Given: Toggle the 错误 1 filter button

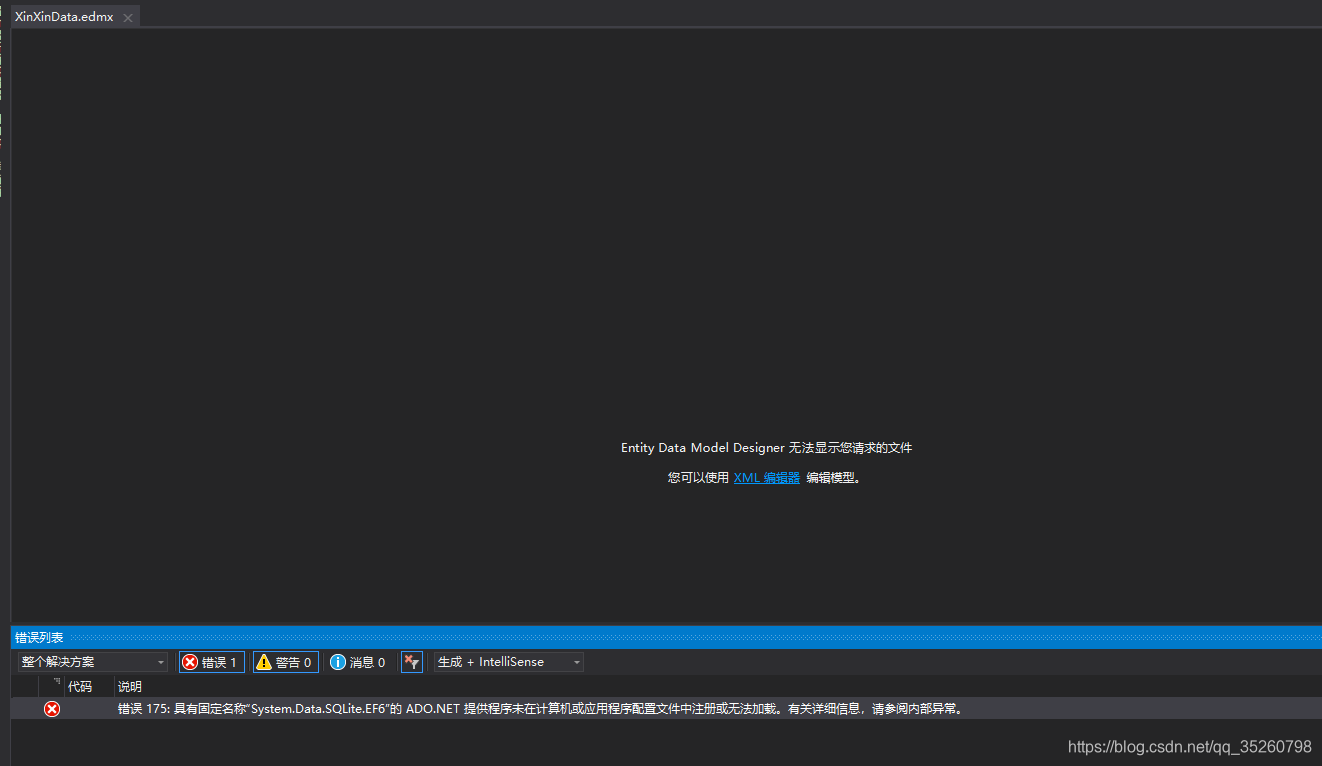Looking at the screenshot, I should point(211,662).
